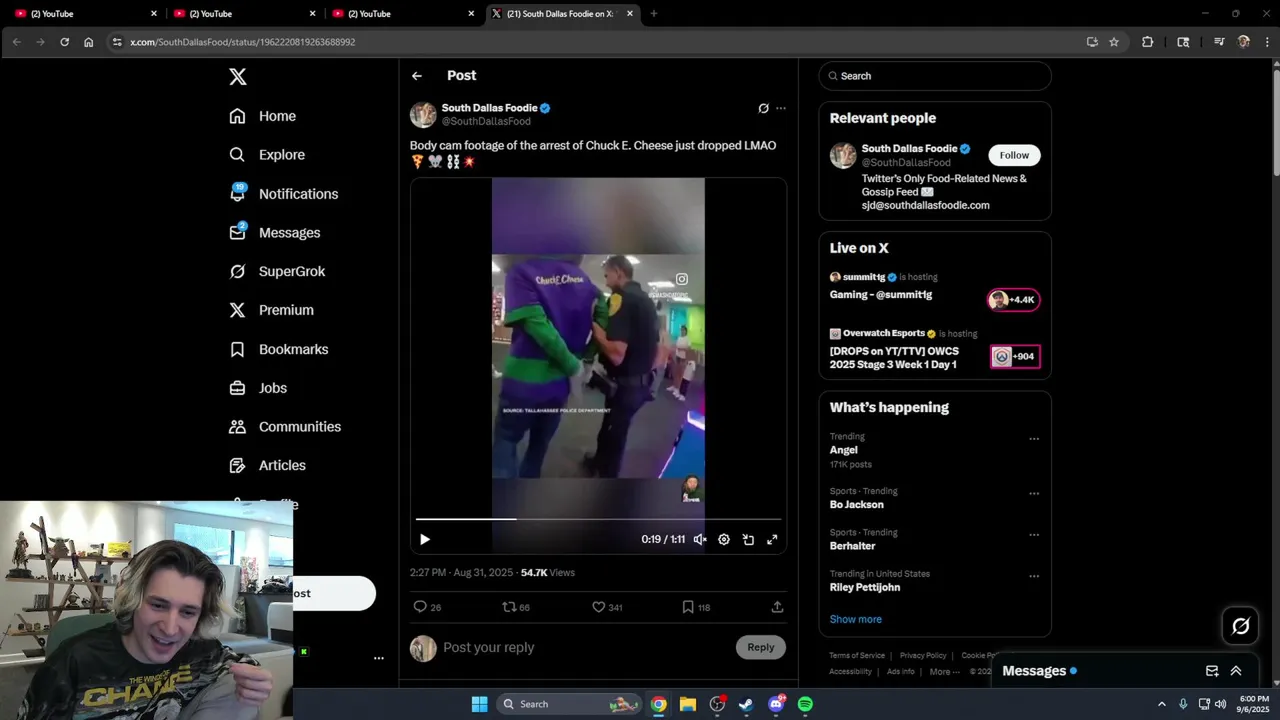Open Overwatch Esports live broadcast
The width and height of the screenshot is (1280, 720).
(935, 350)
